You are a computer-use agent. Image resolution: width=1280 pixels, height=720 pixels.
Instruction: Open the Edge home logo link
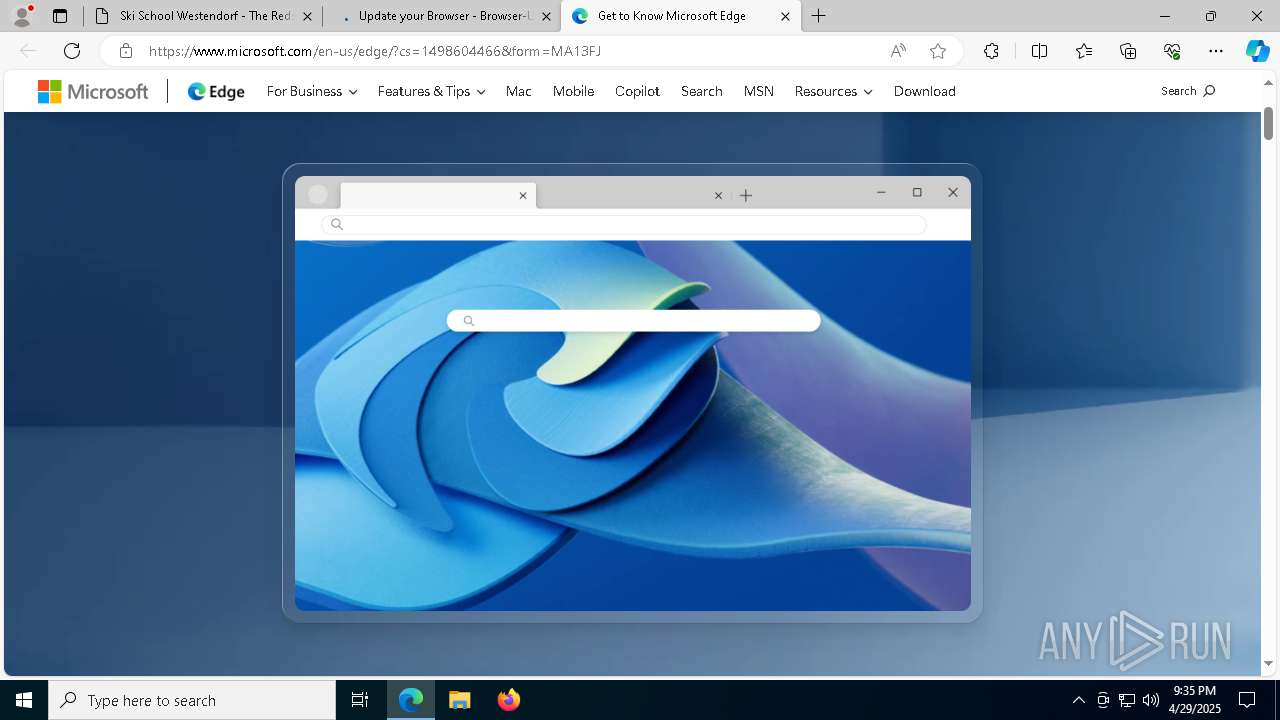(216, 91)
